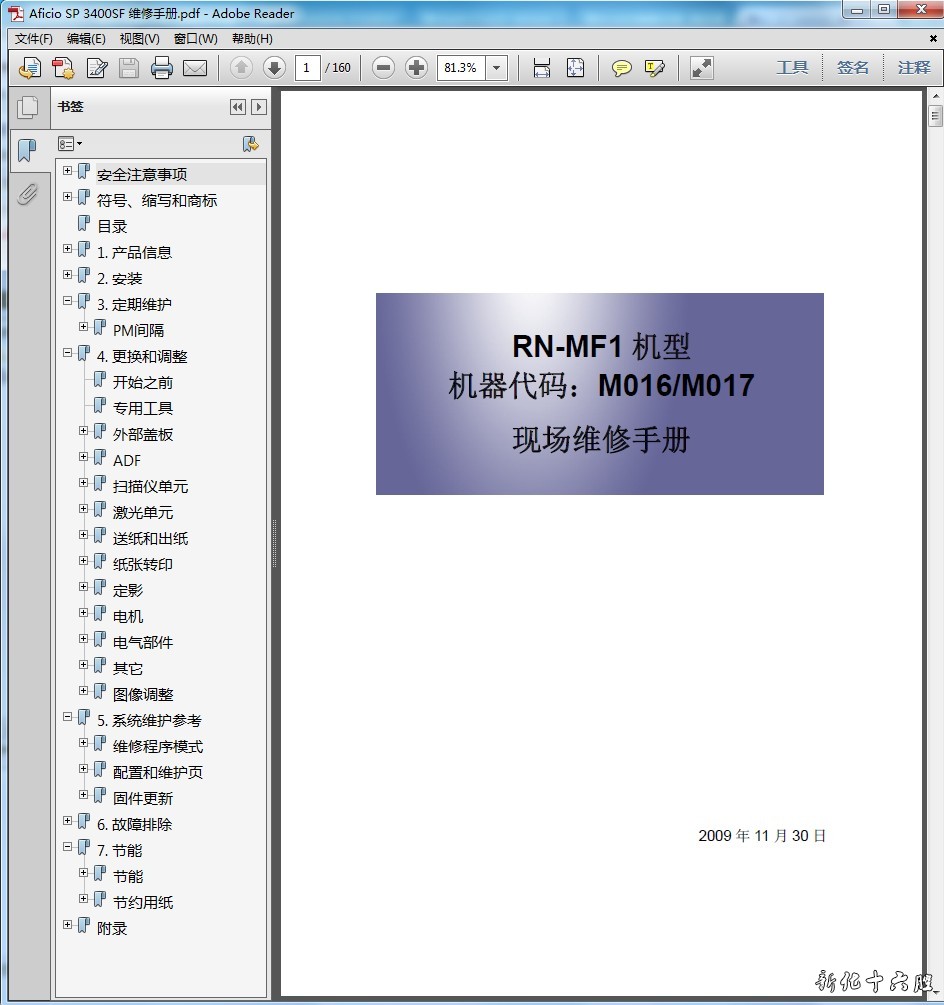
Task: Zoom in with the plus button
Action: [416, 68]
